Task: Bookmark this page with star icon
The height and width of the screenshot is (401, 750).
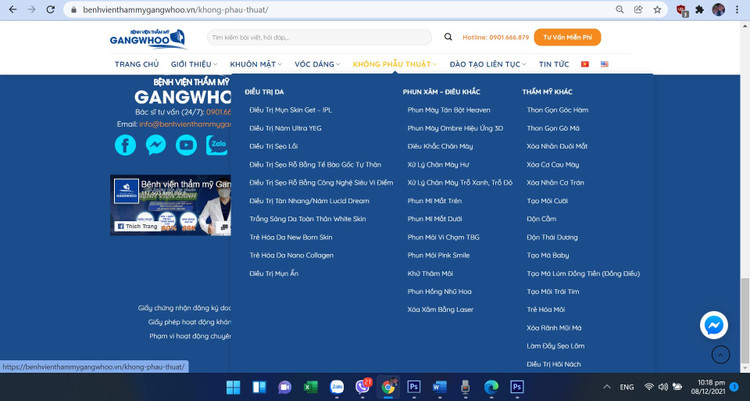Action: tap(657, 10)
